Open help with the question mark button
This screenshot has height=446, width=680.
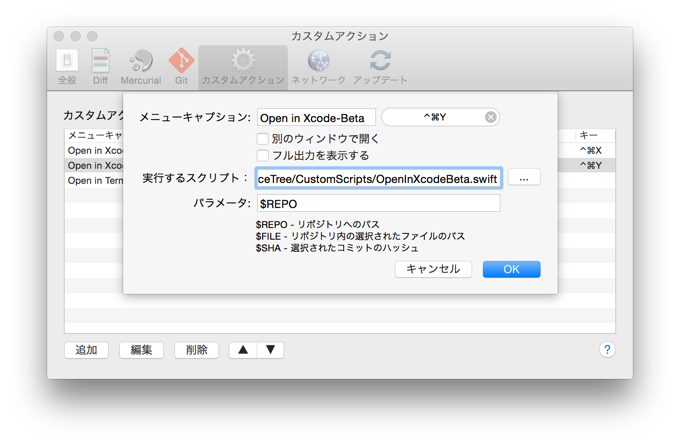(x=607, y=349)
